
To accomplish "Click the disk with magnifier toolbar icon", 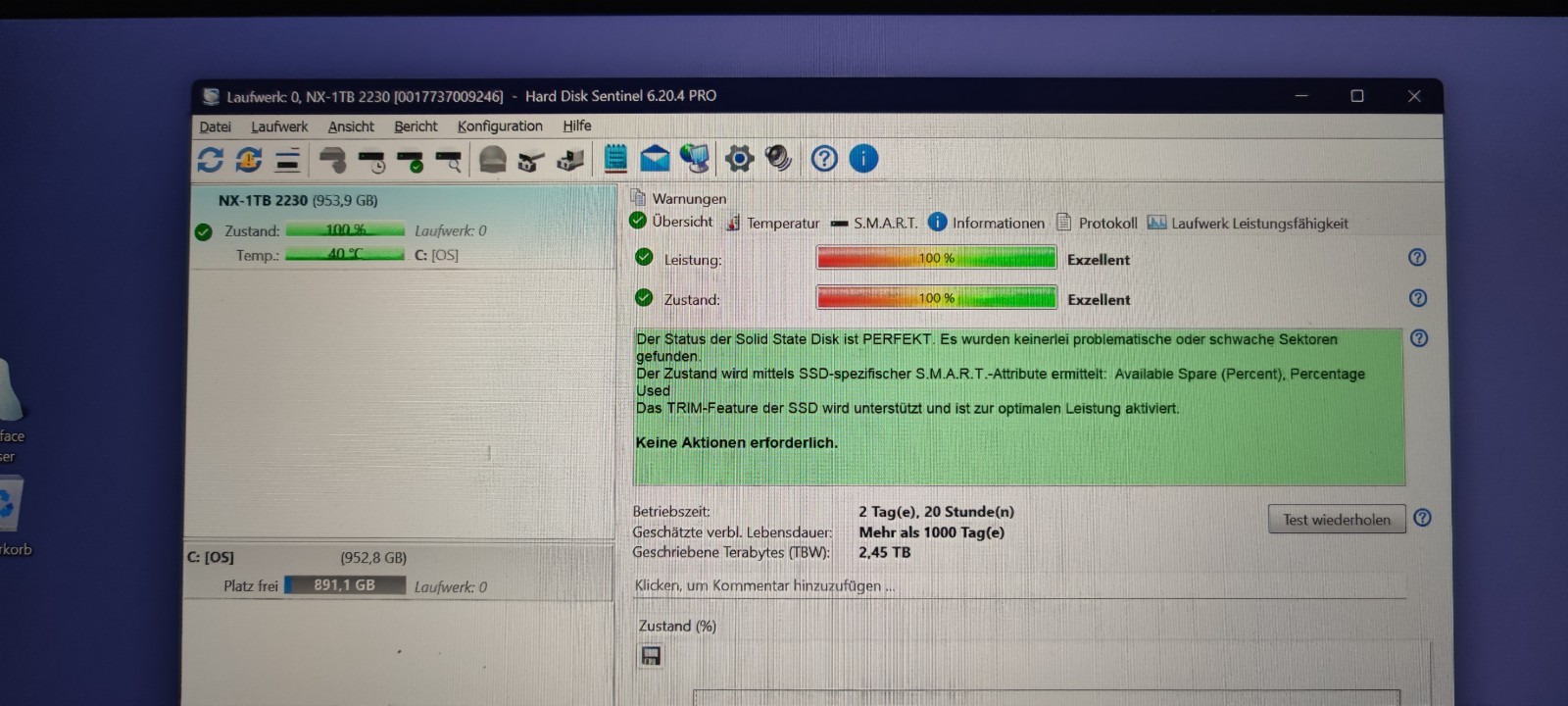I will (449, 160).
